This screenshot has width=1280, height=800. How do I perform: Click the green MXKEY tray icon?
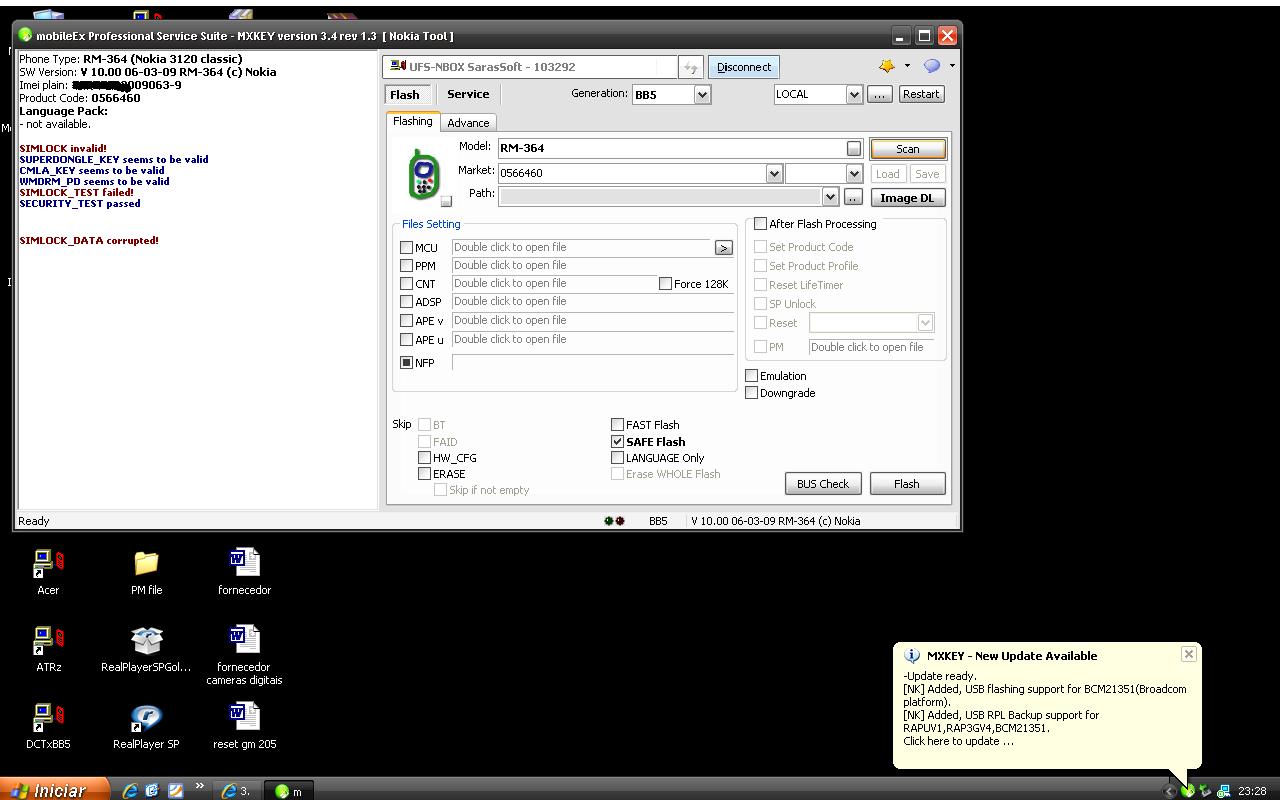(1188, 791)
